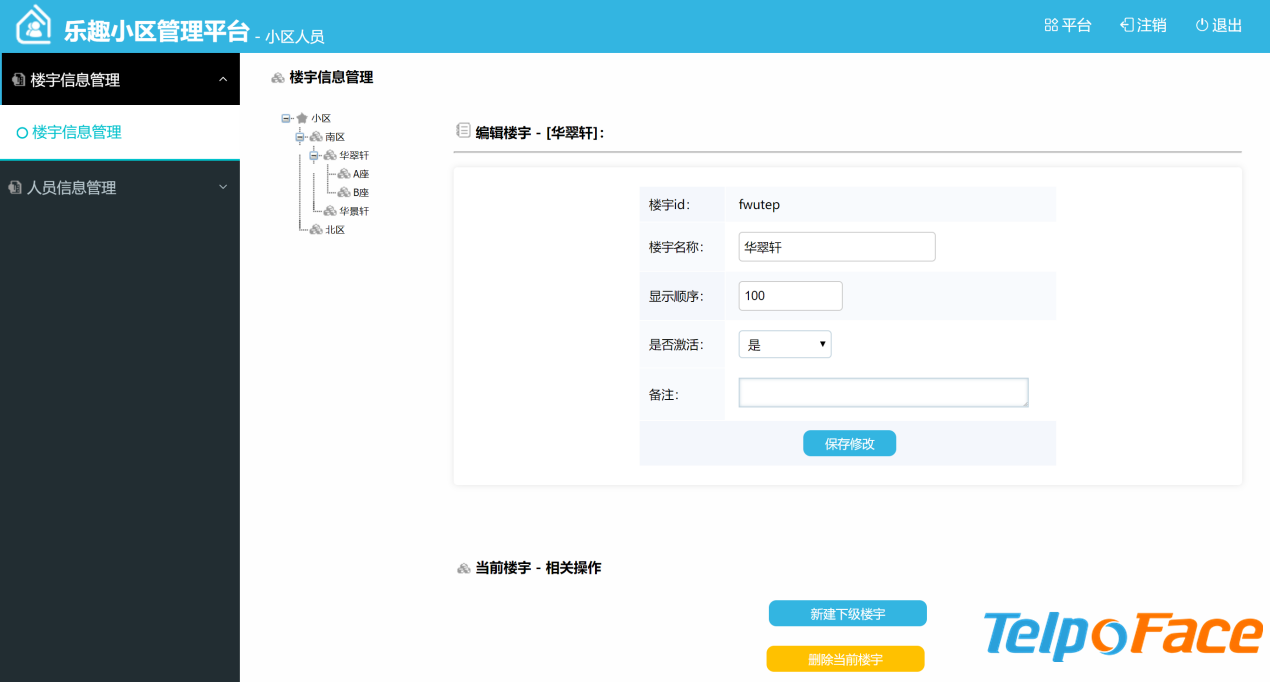This screenshot has height=682, width=1270.
Task: Select the 华翠轩 tree label
Action: (354, 155)
